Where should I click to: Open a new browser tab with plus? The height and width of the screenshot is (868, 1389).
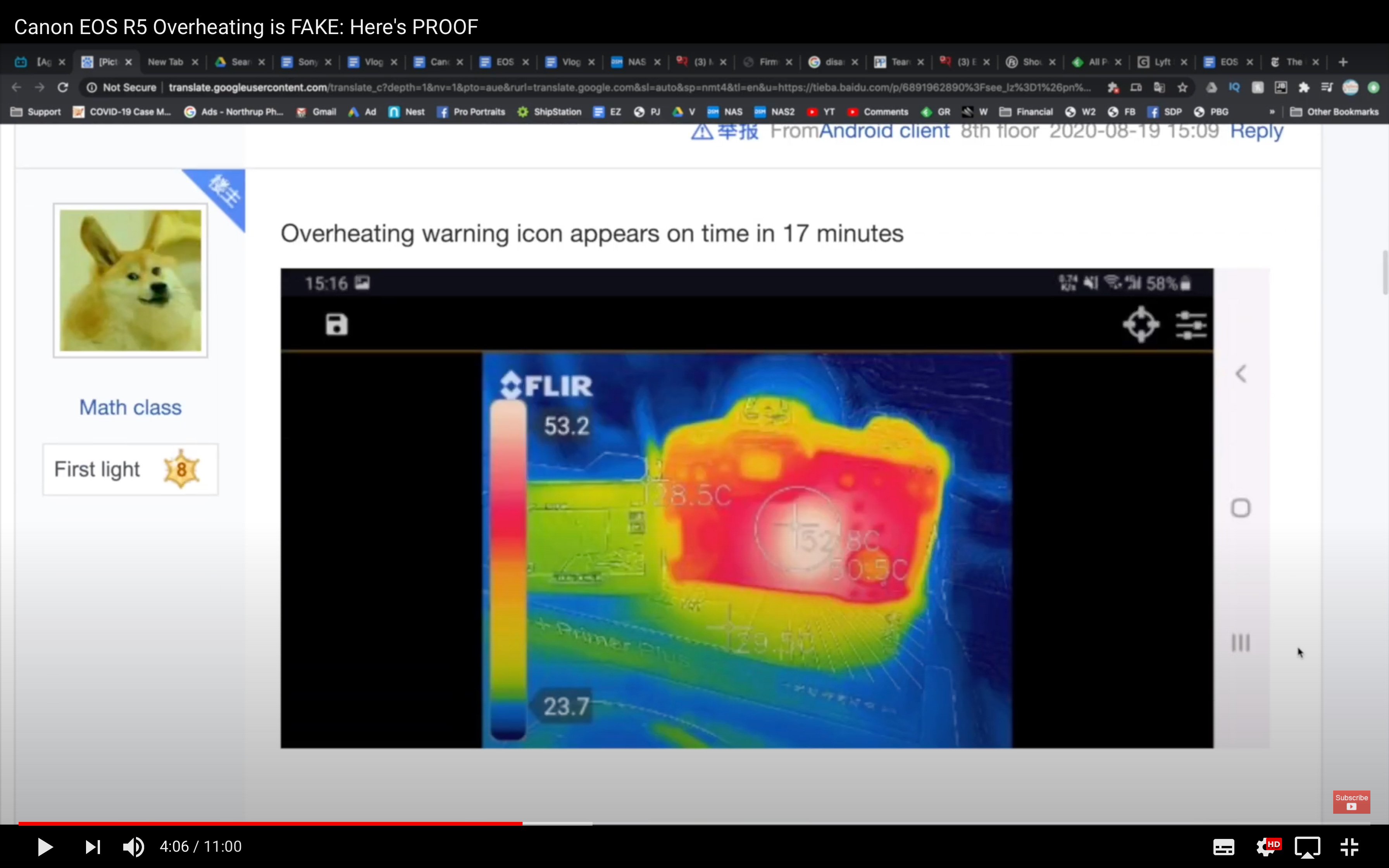[x=1343, y=62]
